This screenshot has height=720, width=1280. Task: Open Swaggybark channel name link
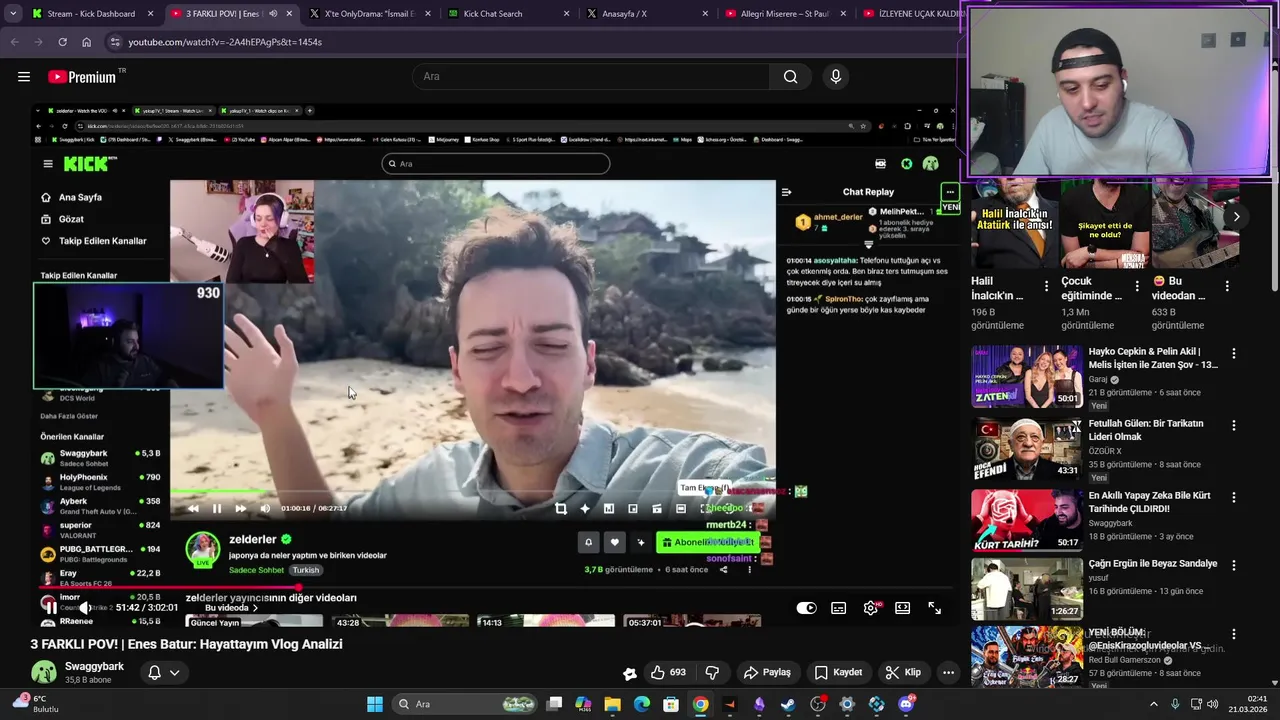[95, 666]
